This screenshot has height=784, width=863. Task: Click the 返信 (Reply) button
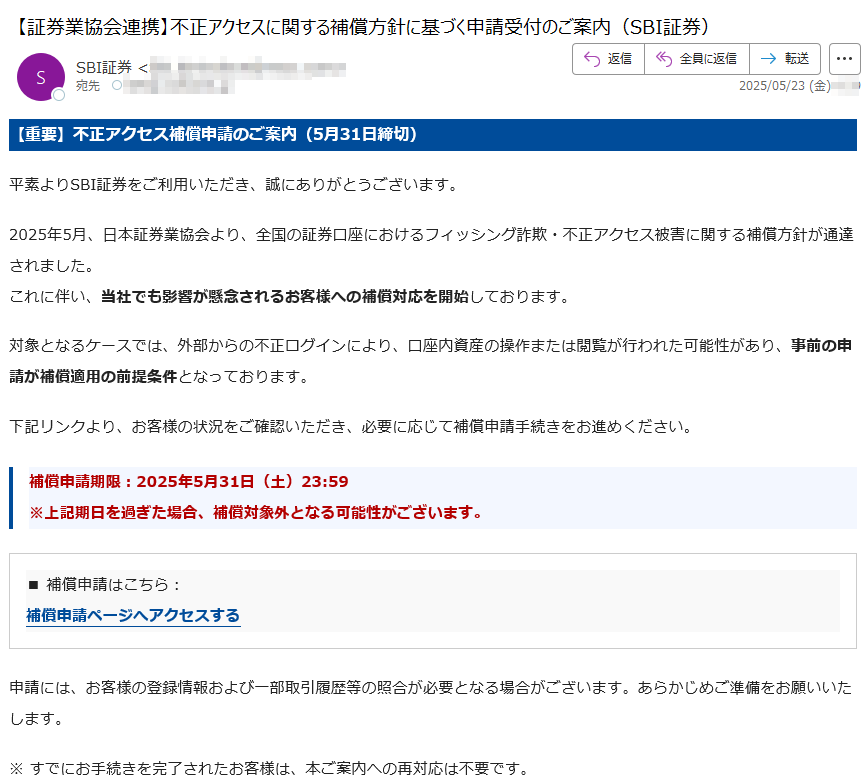(608, 59)
